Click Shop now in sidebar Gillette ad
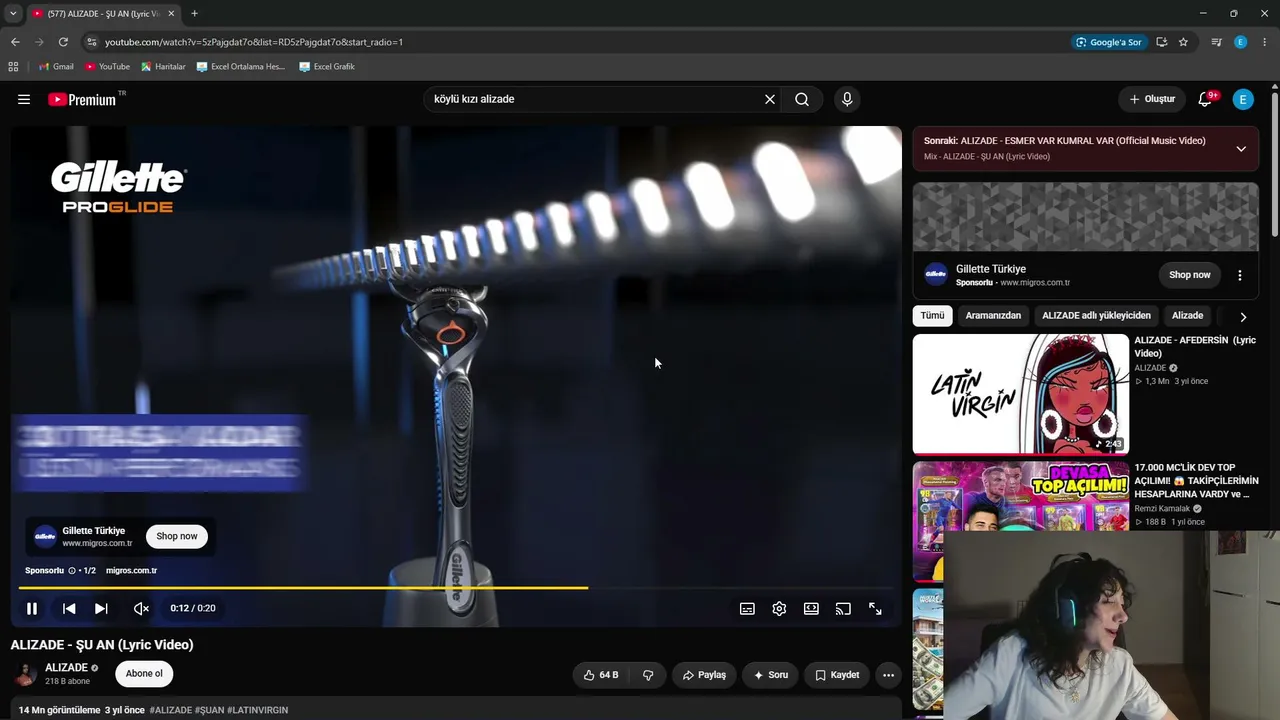This screenshot has height=720, width=1280. [x=1190, y=275]
